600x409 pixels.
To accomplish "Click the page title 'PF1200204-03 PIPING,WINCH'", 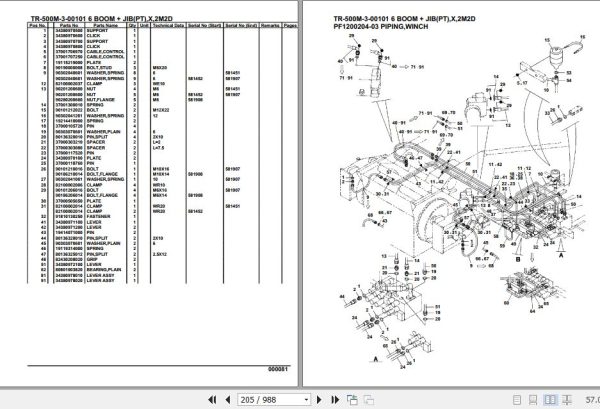I will 381,26.
